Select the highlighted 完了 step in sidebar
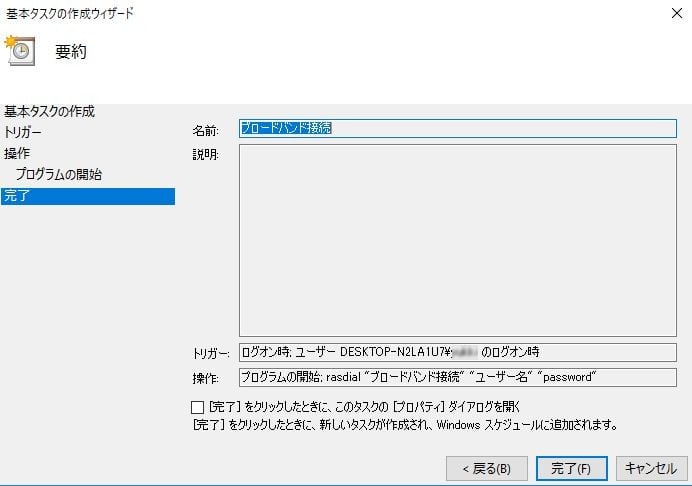 pos(17,196)
